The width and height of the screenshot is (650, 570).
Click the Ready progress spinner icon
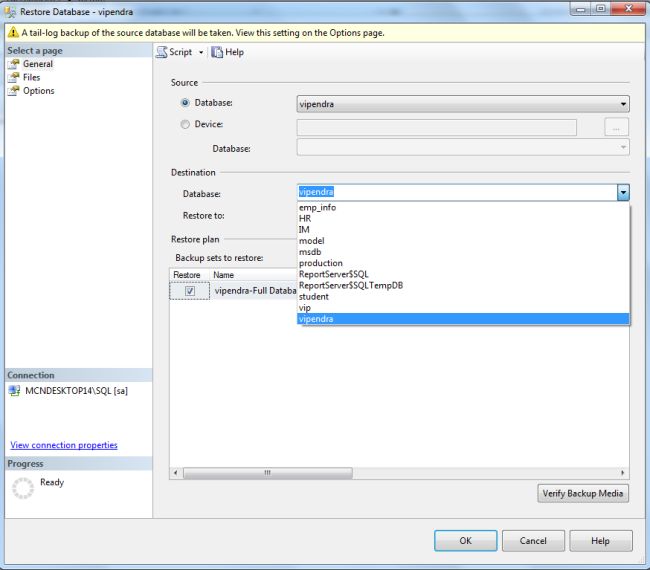23,488
